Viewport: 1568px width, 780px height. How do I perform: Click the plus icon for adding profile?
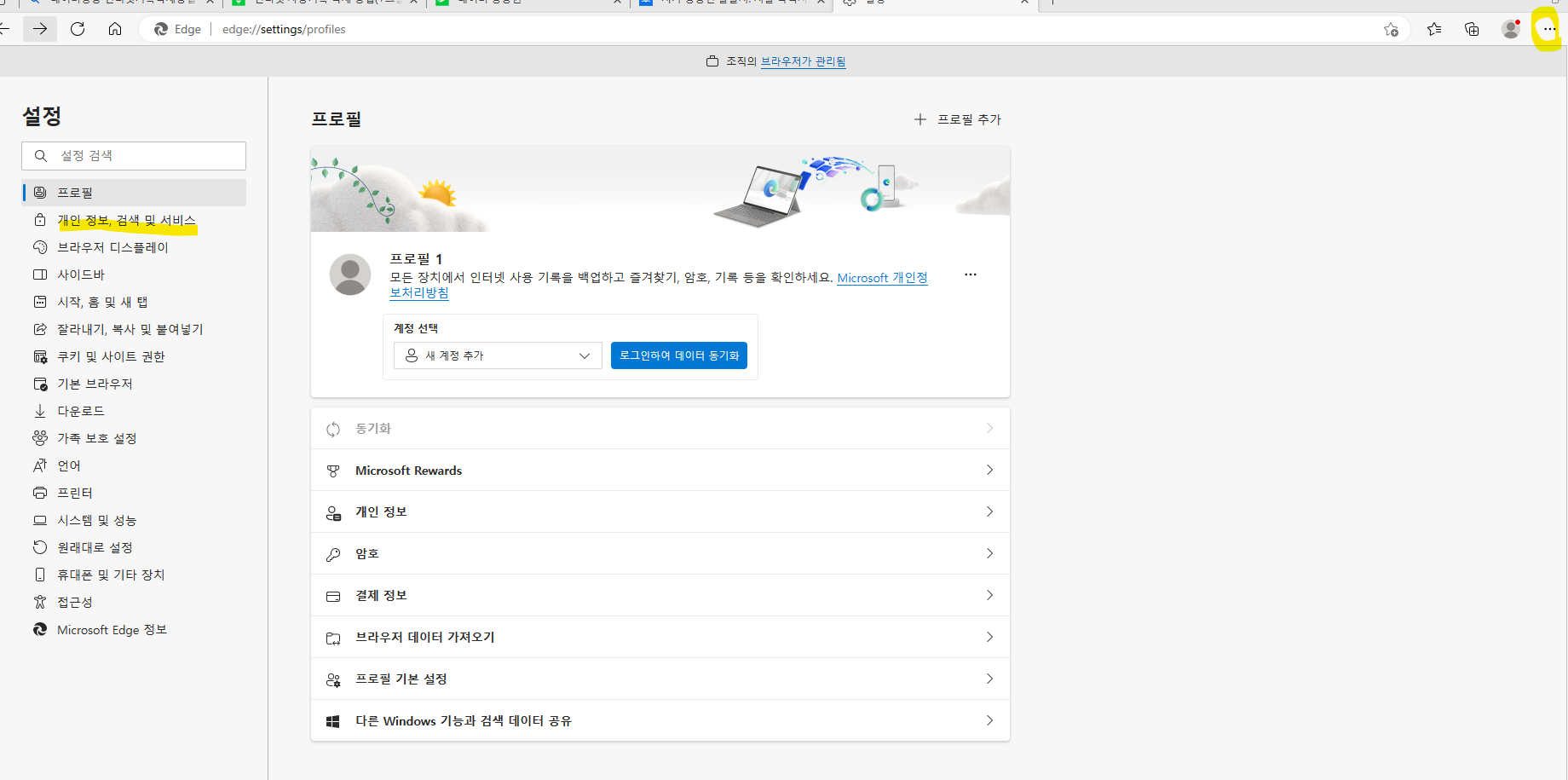pos(919,119)
